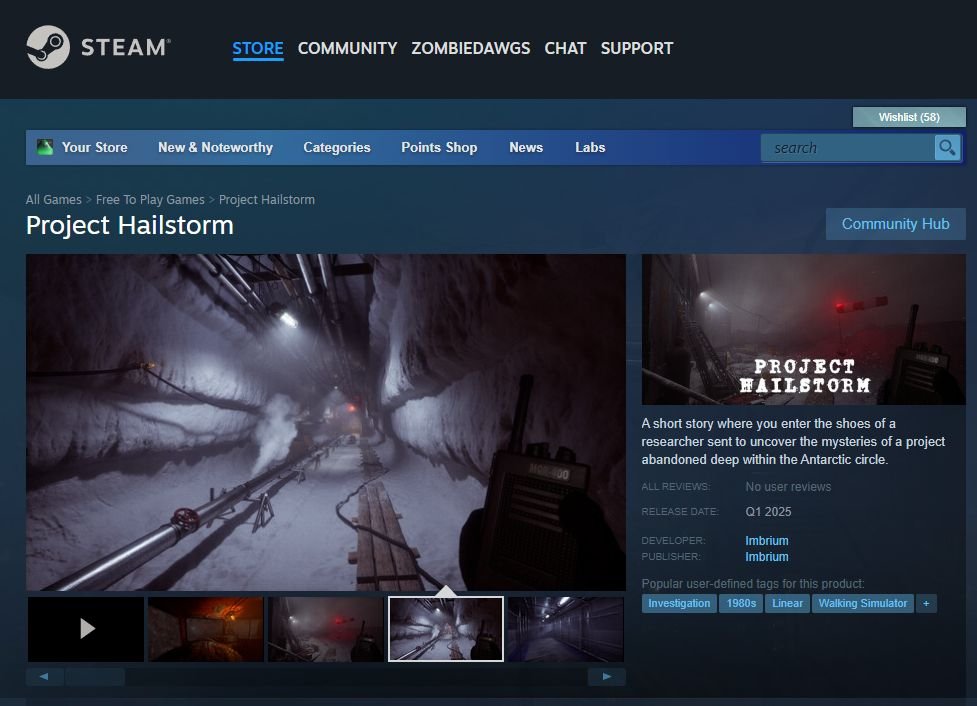The width and height of the screenshot is (977, 706).
Task: Click the thumbnail strip scrollbar handle
Action: [x=95, y=676]
